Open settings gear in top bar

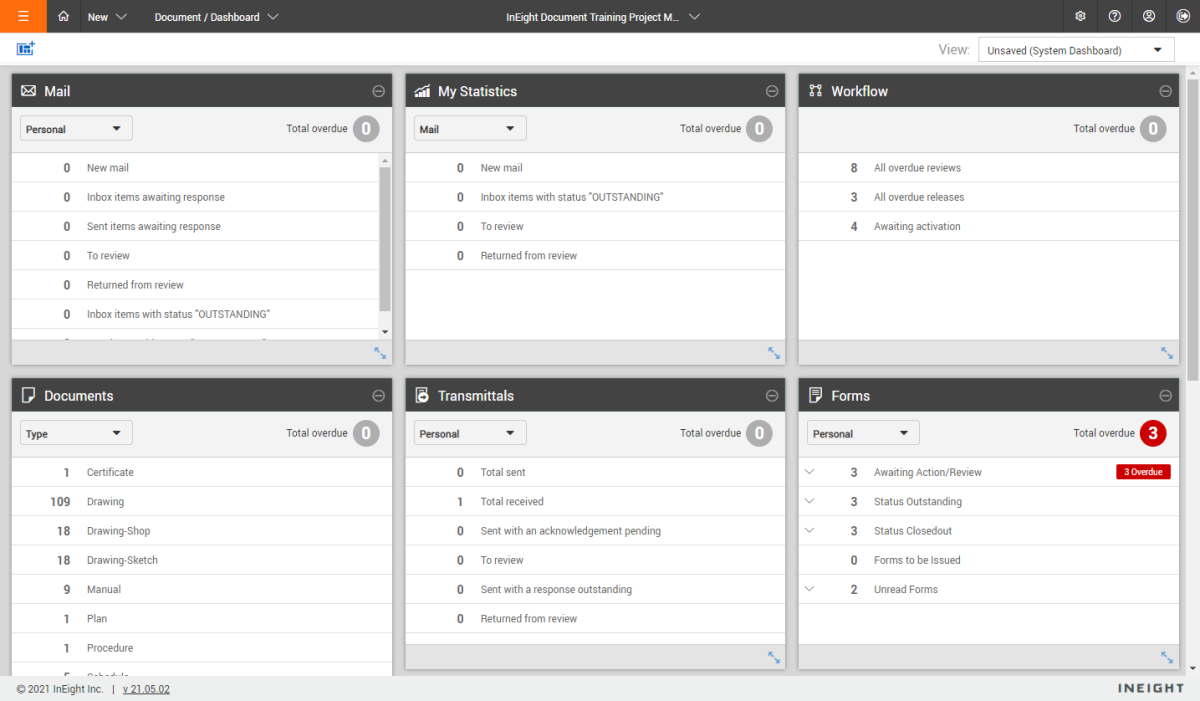tap(1080, 16)
